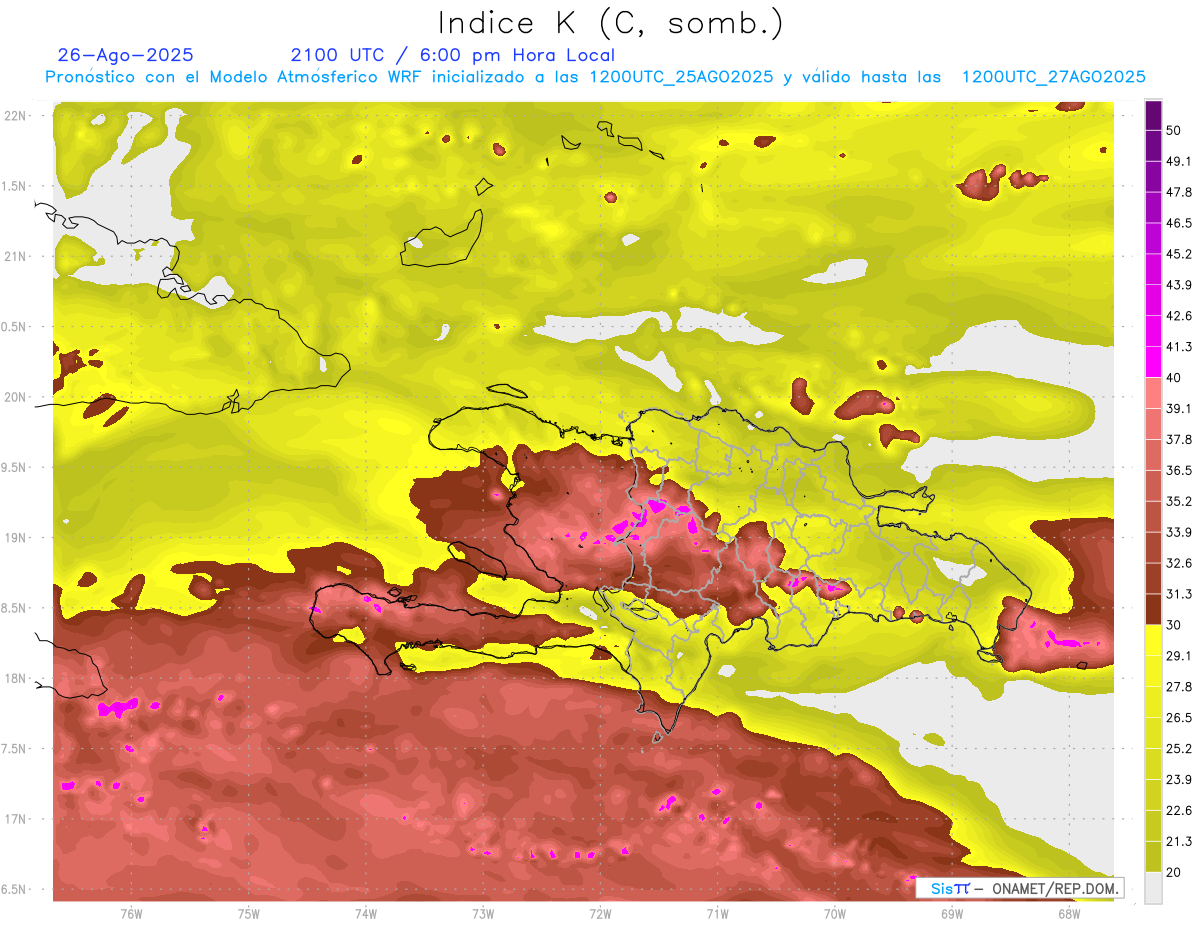Viewport: 1200px width, 927px height.
Task: Click the "22.6" value on the color scale
Action: click(1178, 811)
